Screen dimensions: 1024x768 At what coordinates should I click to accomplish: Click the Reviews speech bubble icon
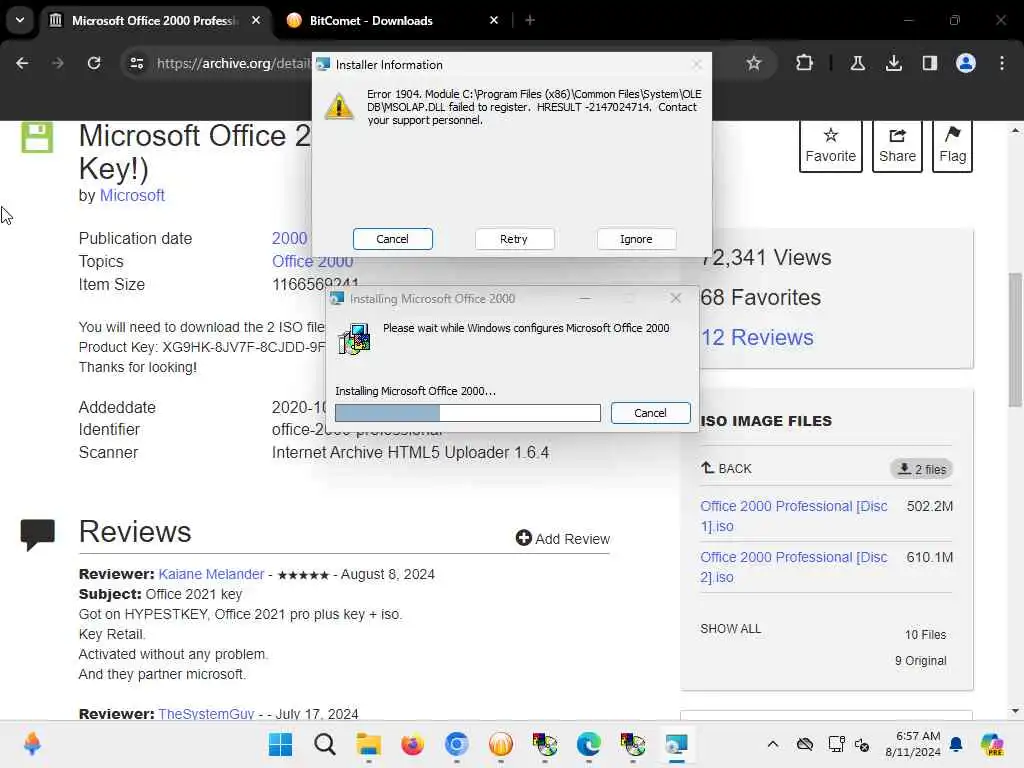[37, 535]
